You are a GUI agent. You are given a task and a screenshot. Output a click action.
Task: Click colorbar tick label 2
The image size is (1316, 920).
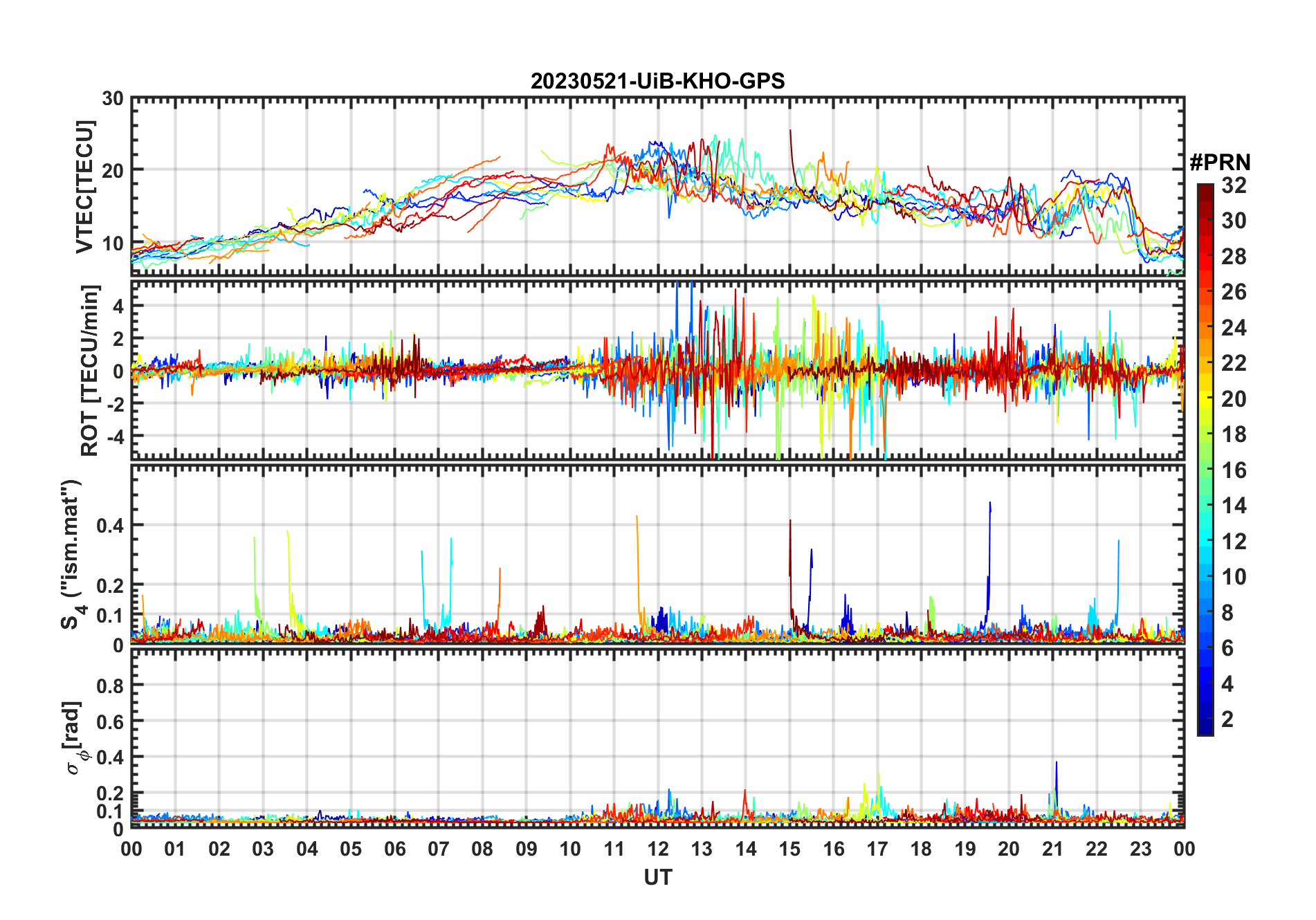tap(1227, 719)
